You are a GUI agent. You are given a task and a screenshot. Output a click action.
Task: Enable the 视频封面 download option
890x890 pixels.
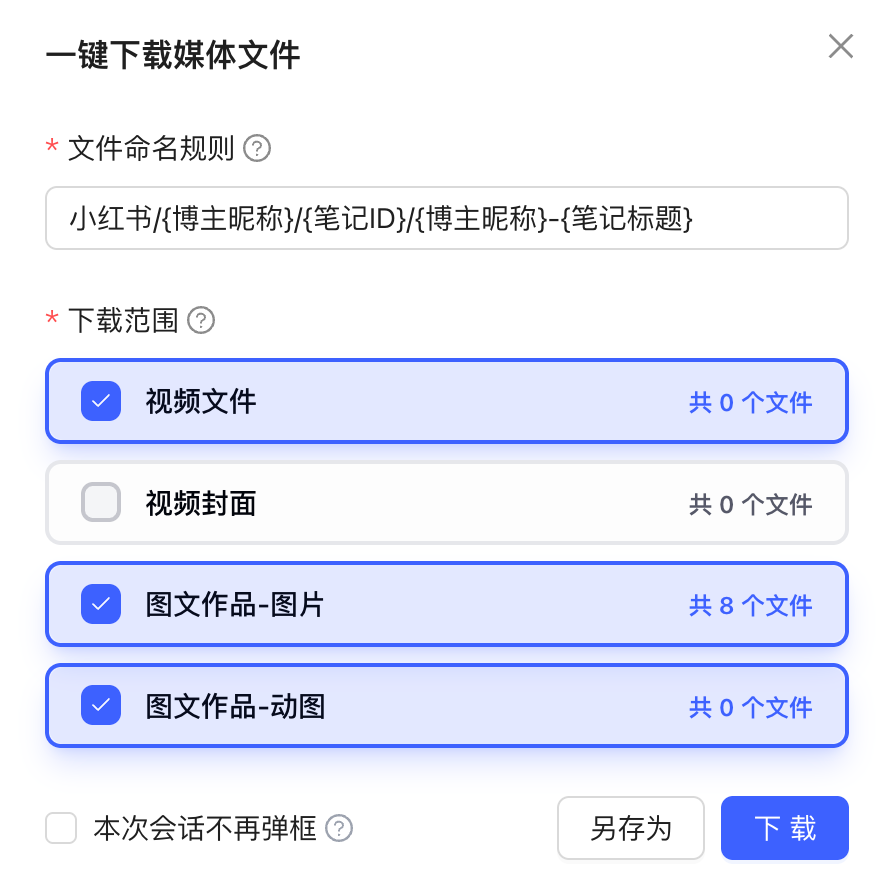(x=100, y=503)
